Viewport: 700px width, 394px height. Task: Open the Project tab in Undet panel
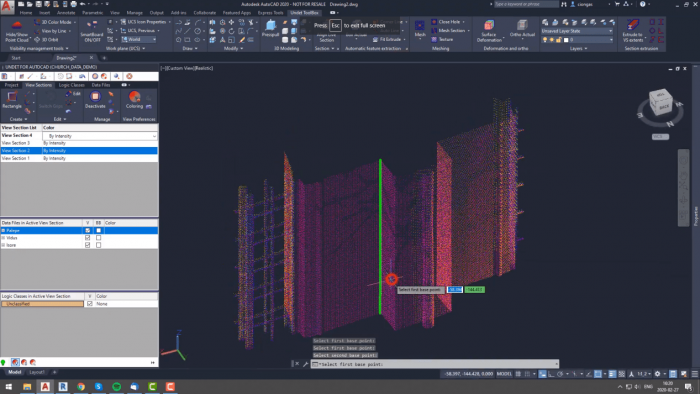11,85
